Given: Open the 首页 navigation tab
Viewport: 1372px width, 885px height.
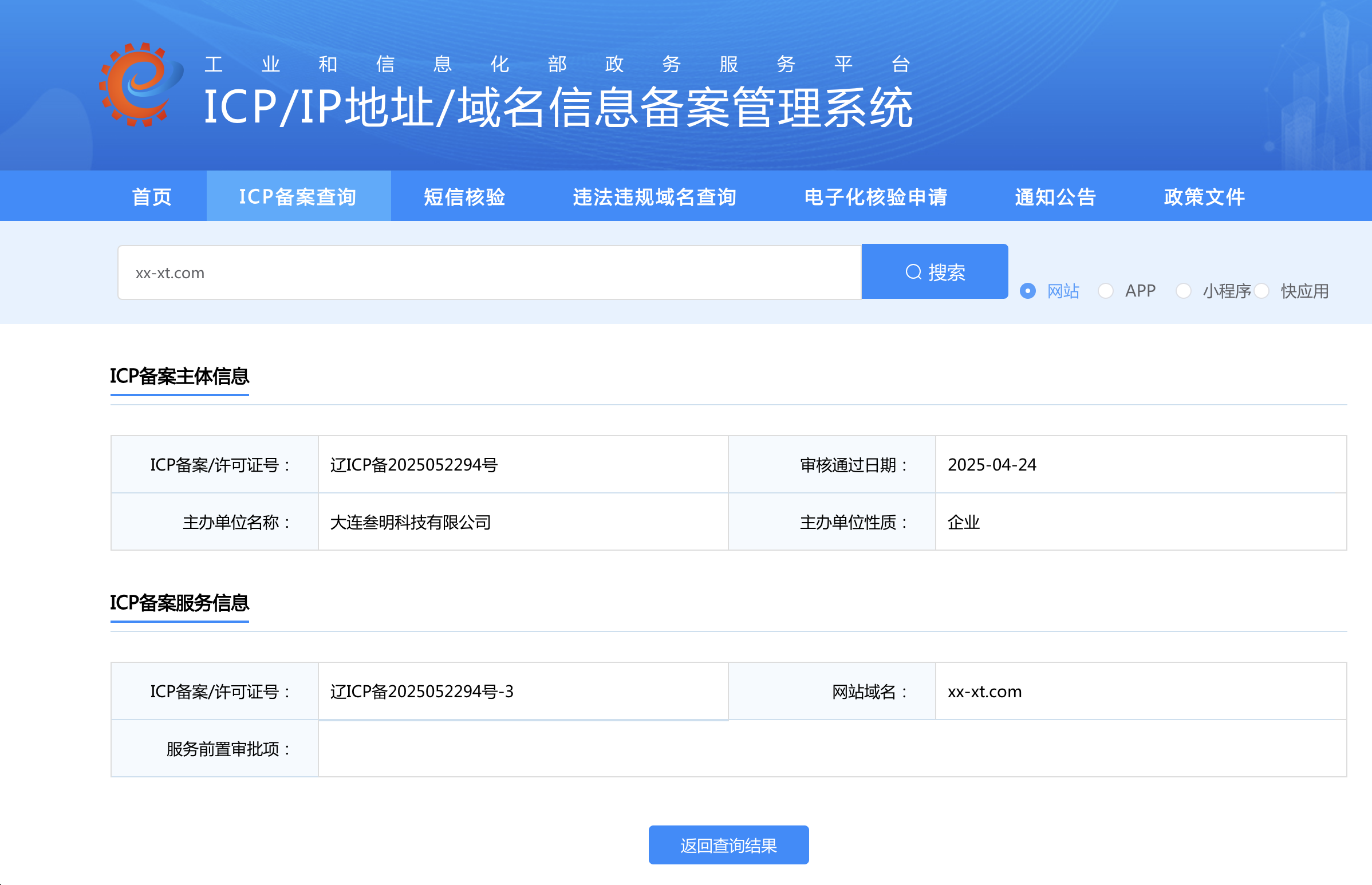Looking at the screenshot, I should click(152, 196).
